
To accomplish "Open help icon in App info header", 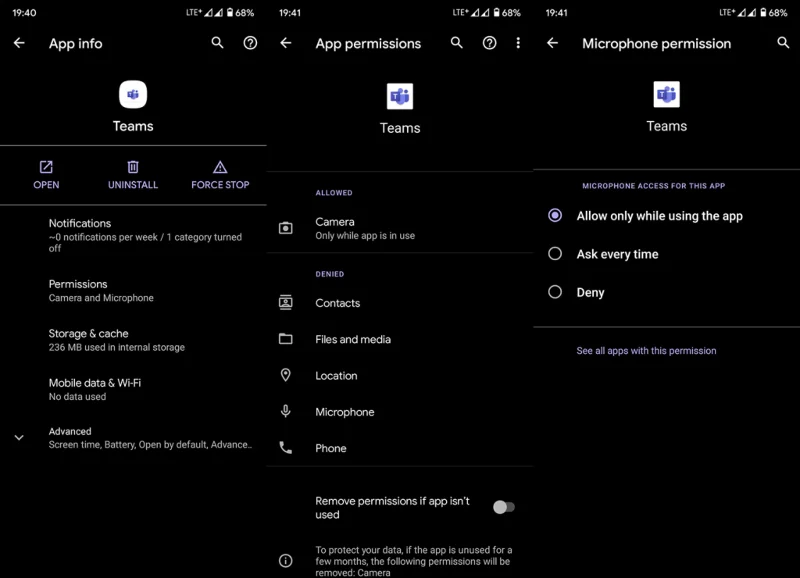I will coord(250,43).
